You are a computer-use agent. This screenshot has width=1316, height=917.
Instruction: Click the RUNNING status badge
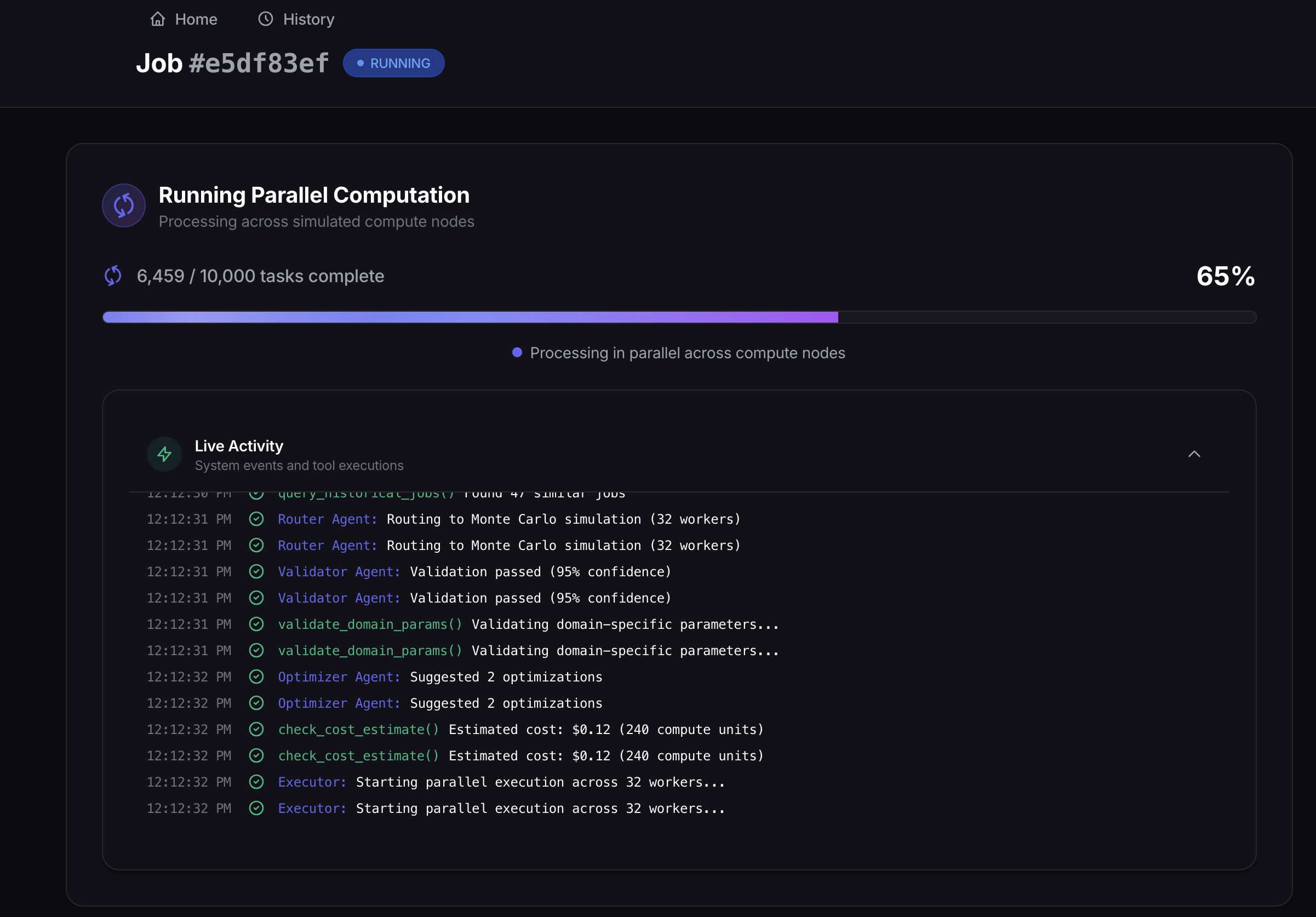394,63
